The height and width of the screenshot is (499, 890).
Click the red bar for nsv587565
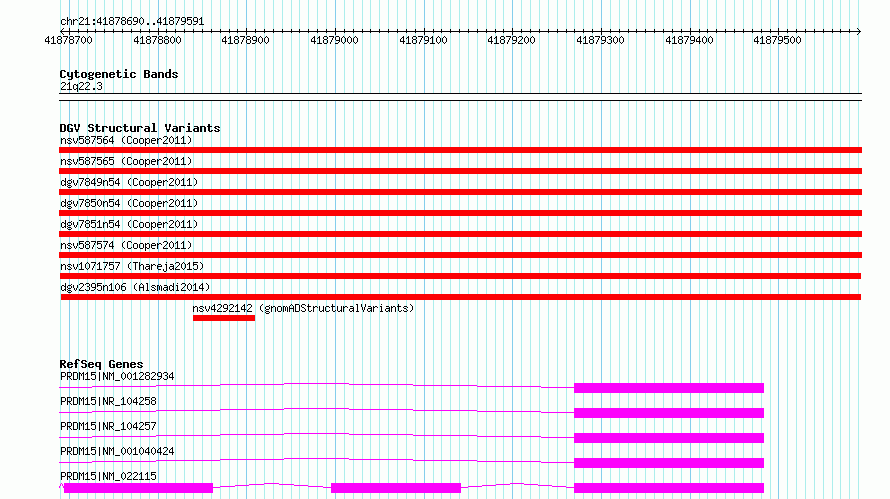click(x=460, y=171)
